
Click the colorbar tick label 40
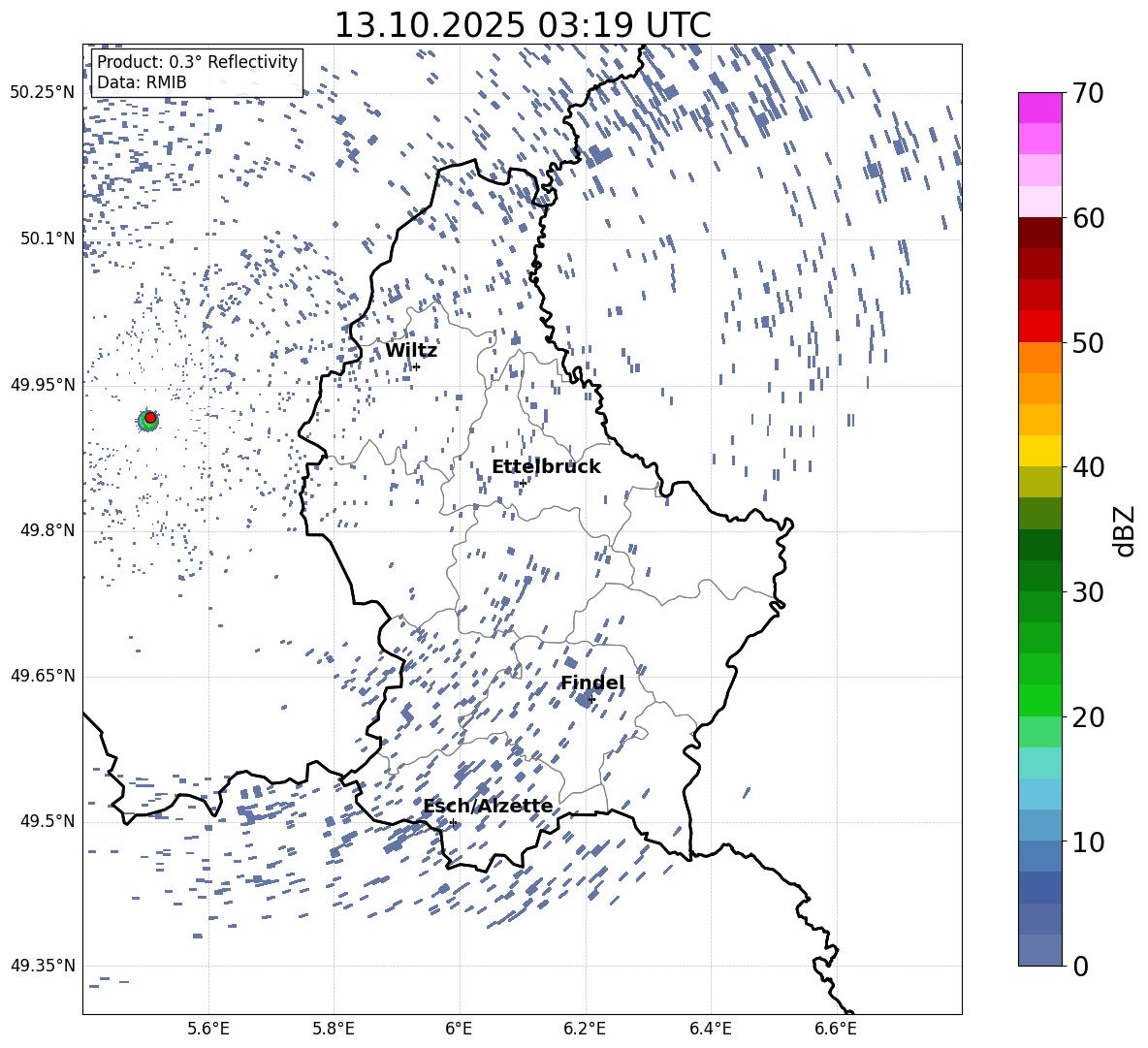[x=1088, y=467]
